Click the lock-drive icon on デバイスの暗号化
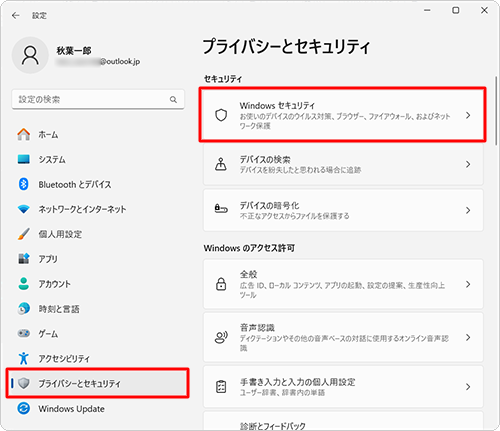 pyautogui.click(x=221, y=209)
